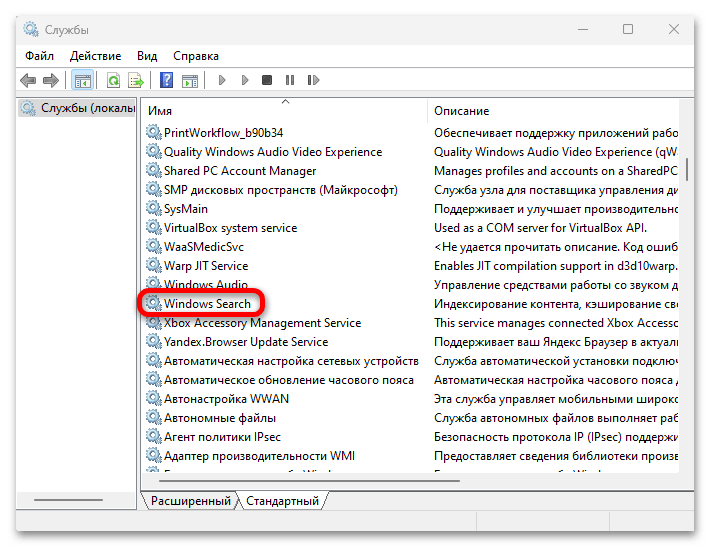Click the sort arrow above Имя column
710x547 pixels.
285,101
